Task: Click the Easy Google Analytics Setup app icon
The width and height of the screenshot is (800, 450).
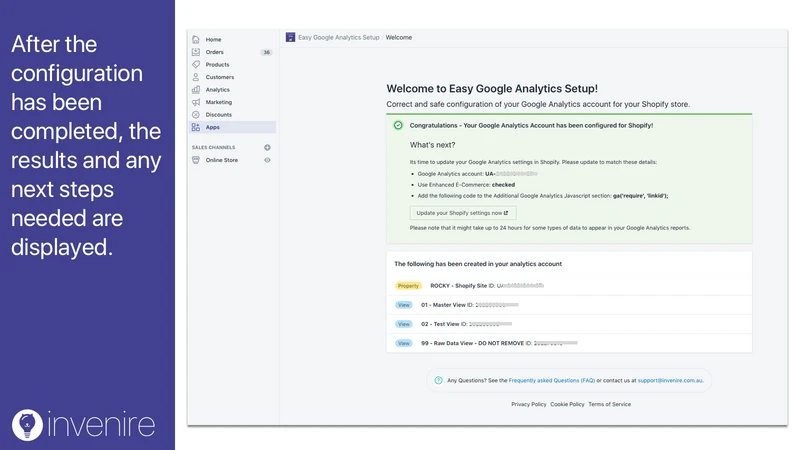Action: (x=290, y=37)
